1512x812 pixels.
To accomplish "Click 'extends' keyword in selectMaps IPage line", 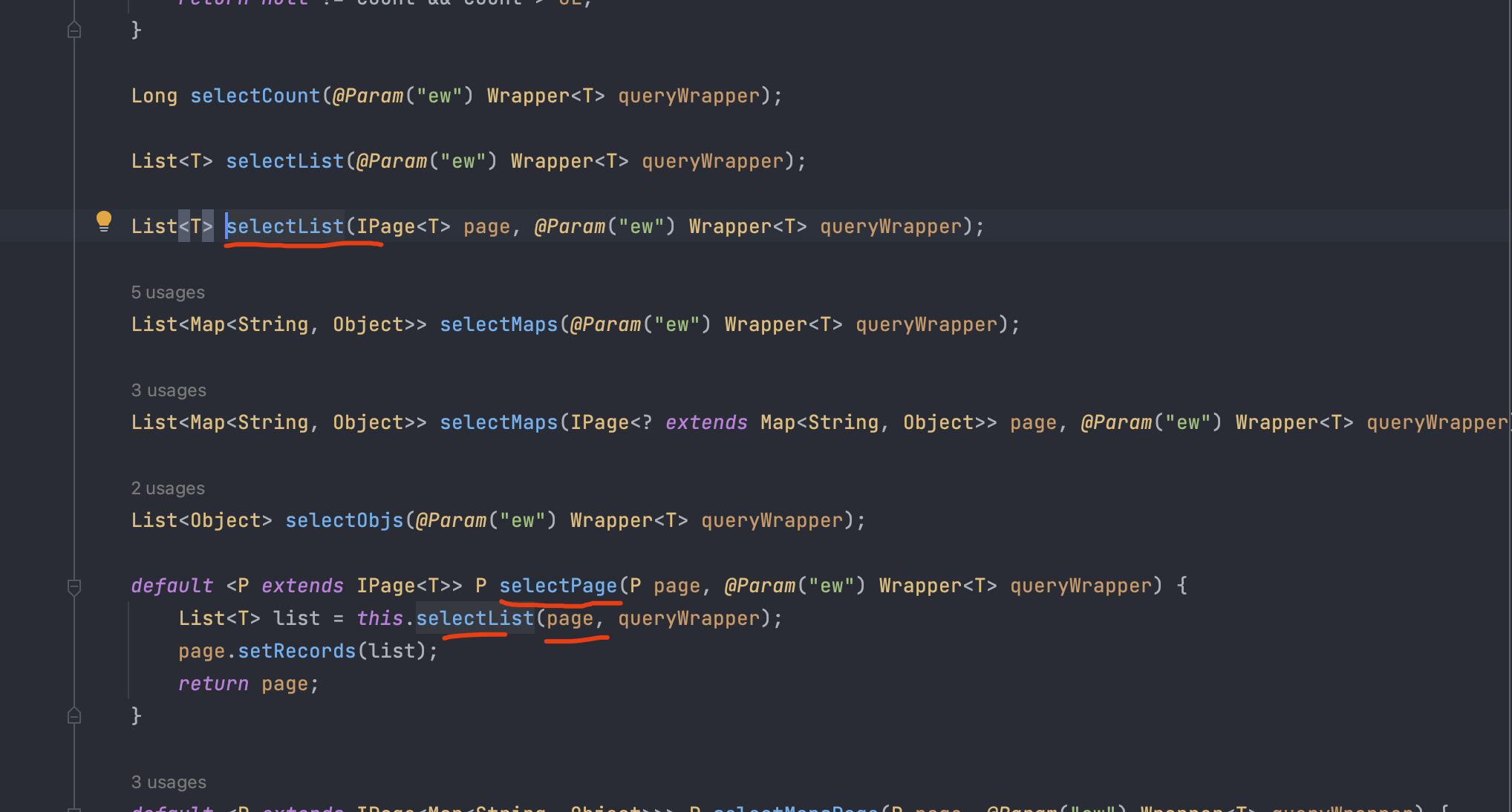I will pos(706,423).
